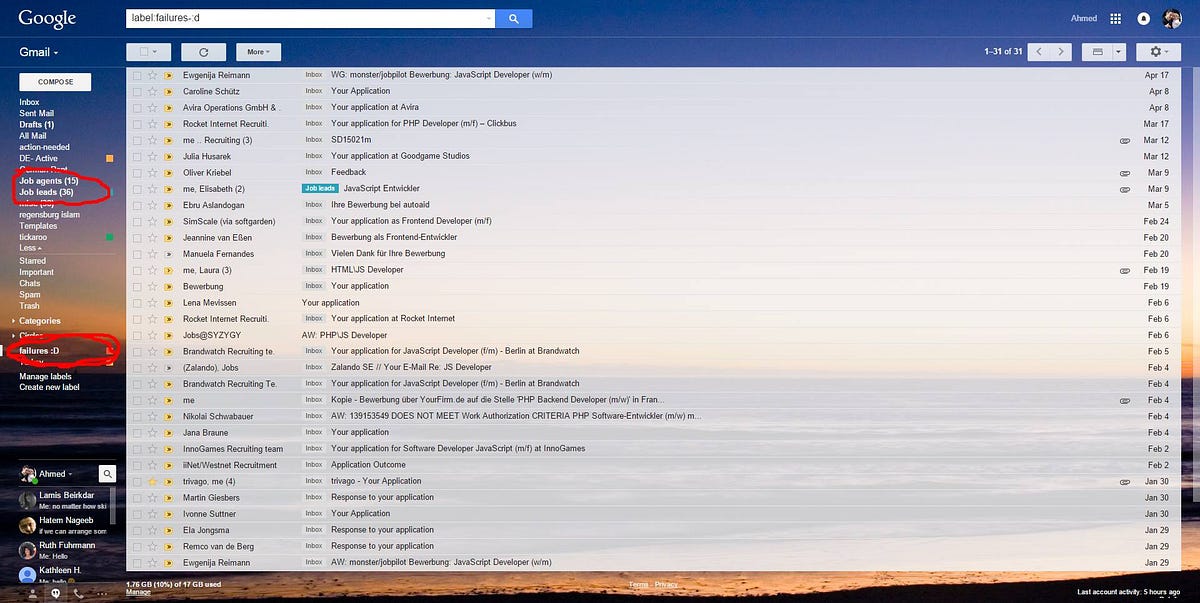The width and height of the screenshot is (1200, 603).
Task: Go to the newer messages page arrow
Action: (1039, 51)
